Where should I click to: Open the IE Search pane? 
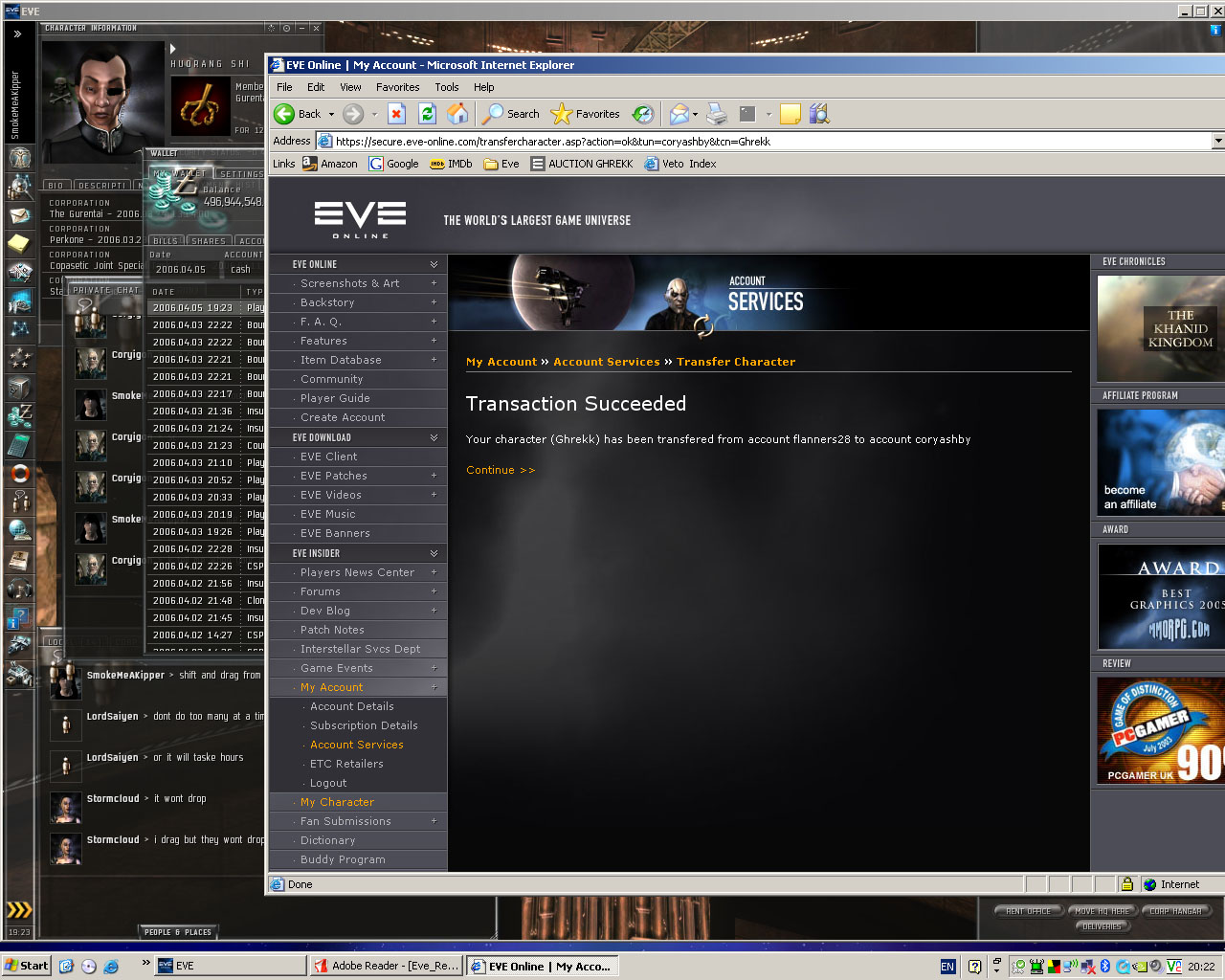point(511,114)
